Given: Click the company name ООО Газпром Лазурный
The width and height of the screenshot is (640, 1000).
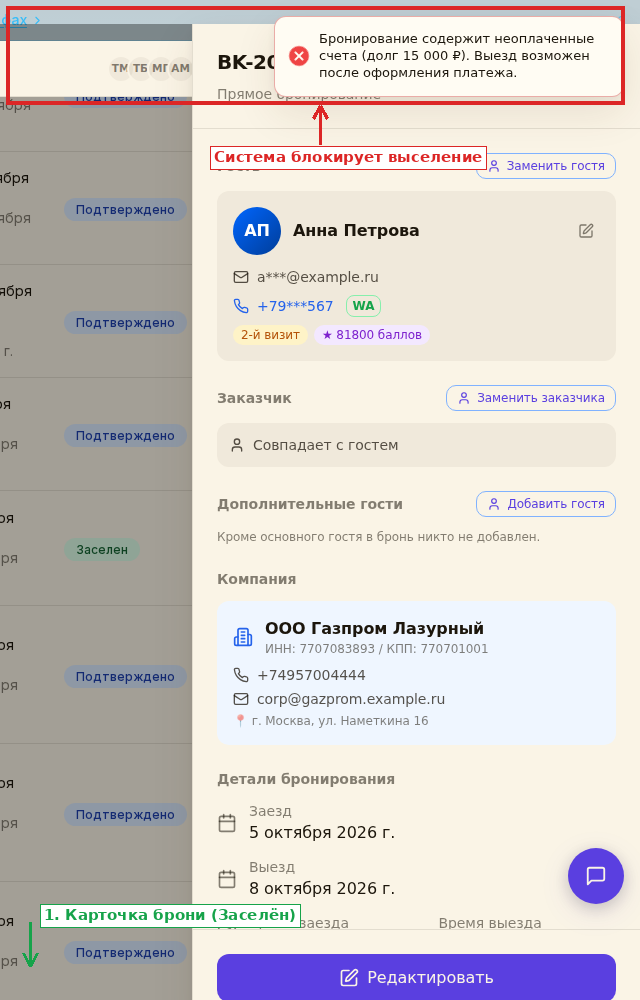Looking at the screenshot, I should tap(374, 628).
